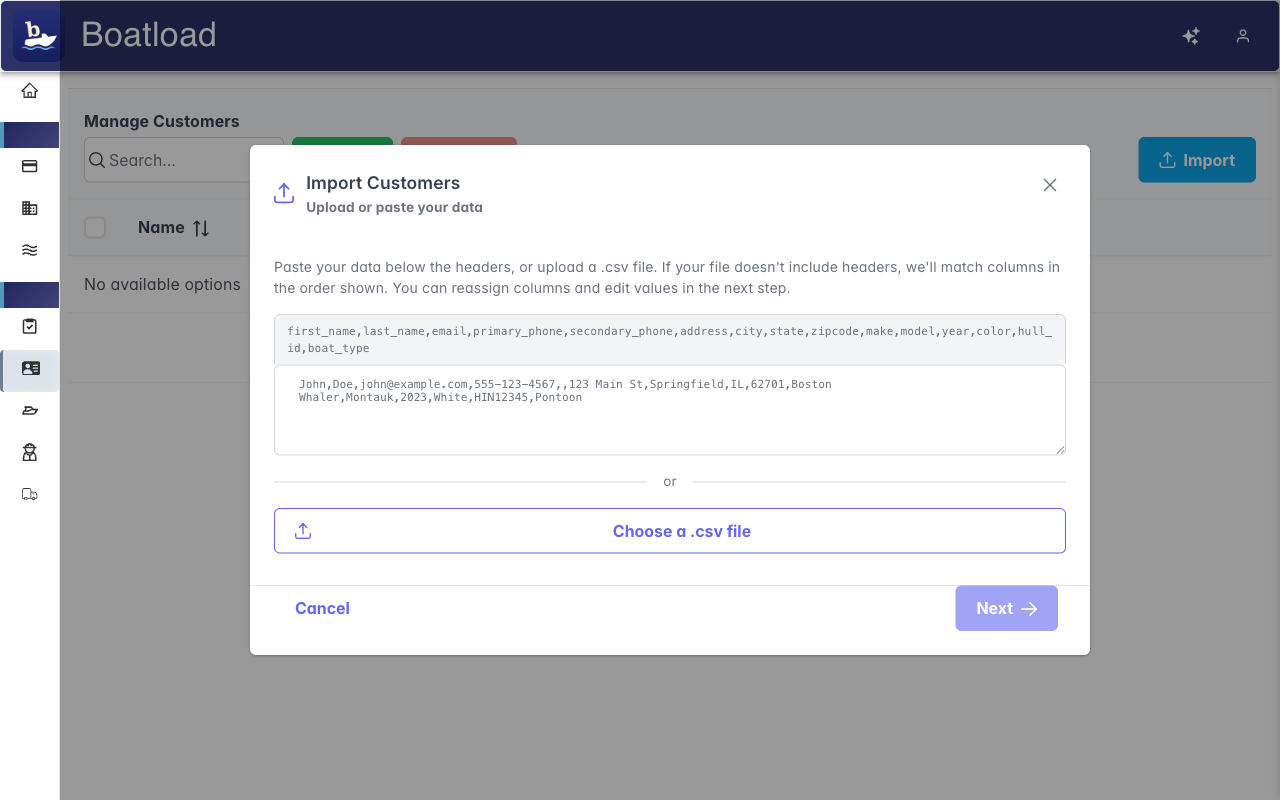Click the sparkle AI icon in header

click(x=1191, y=36)
